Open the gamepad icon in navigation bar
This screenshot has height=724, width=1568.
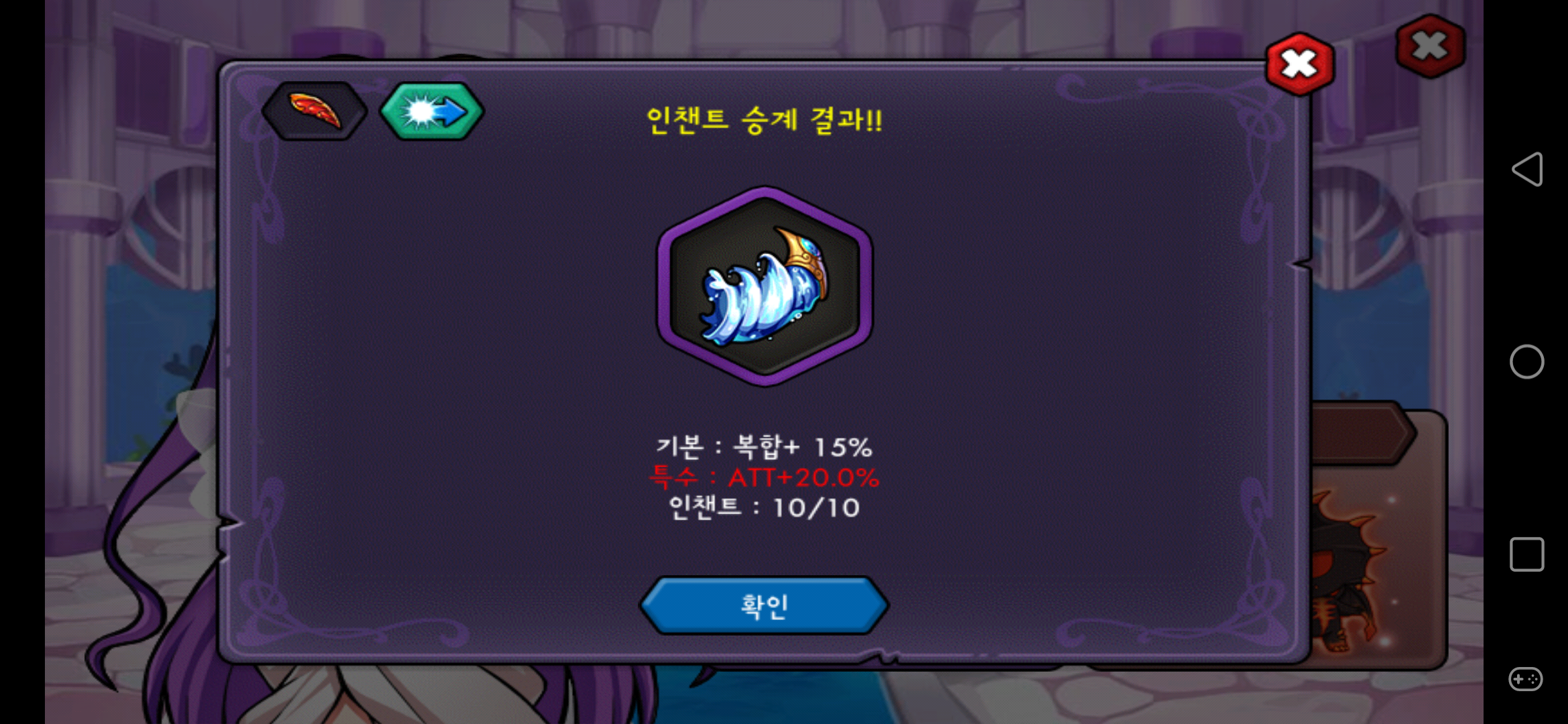(x=1526, y=679)
